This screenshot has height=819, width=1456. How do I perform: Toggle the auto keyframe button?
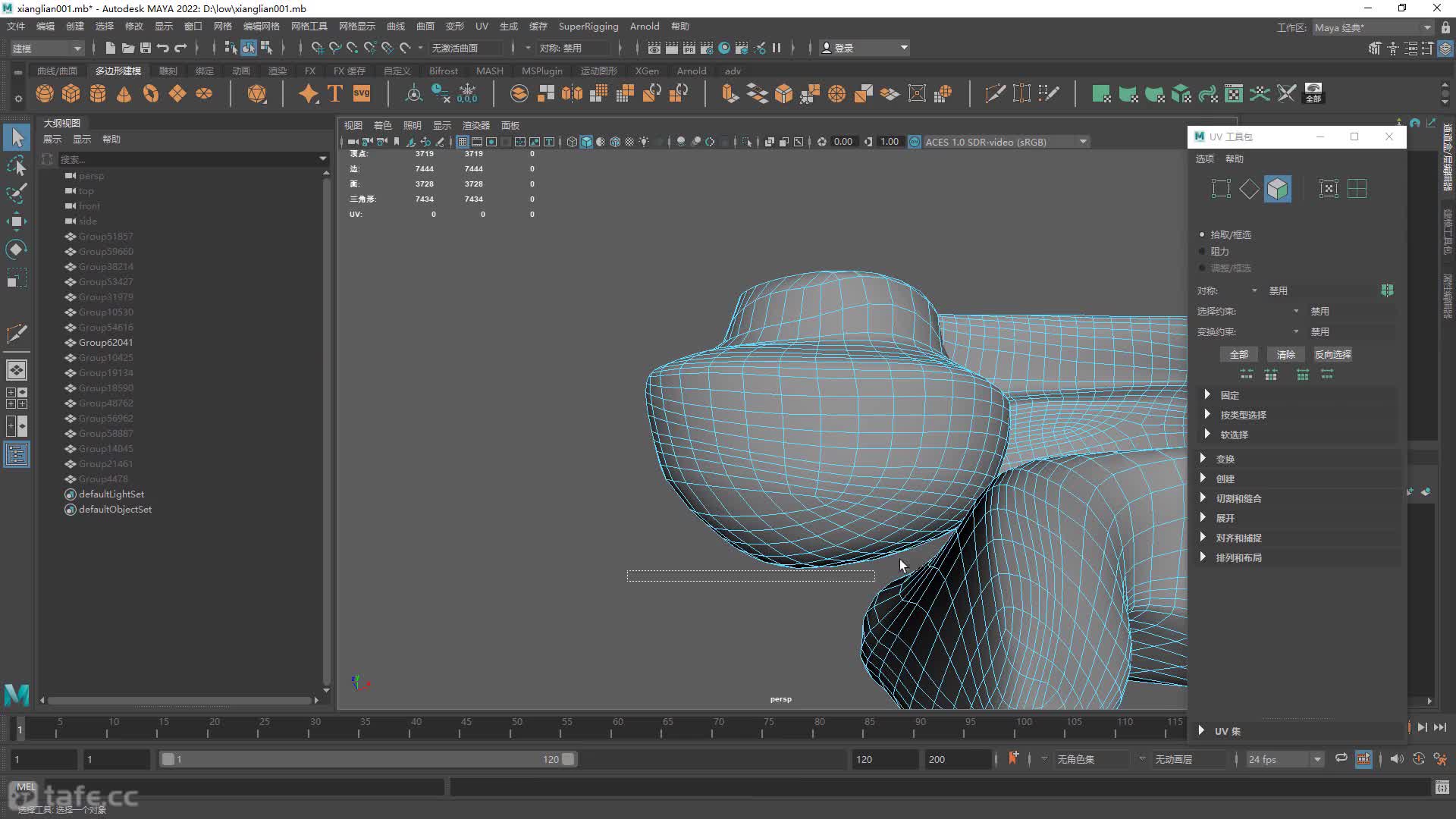coord(1418,759)
